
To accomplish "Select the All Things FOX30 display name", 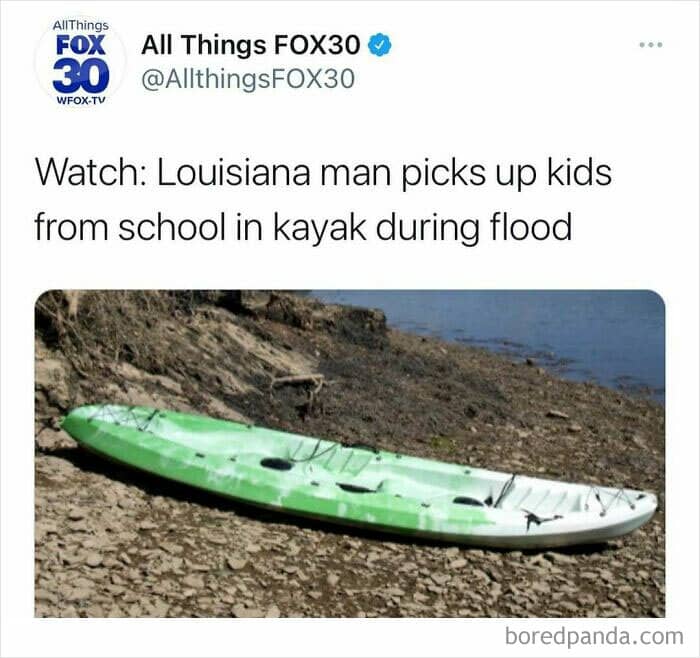I will pyautogui.click(x=250, y=45).
